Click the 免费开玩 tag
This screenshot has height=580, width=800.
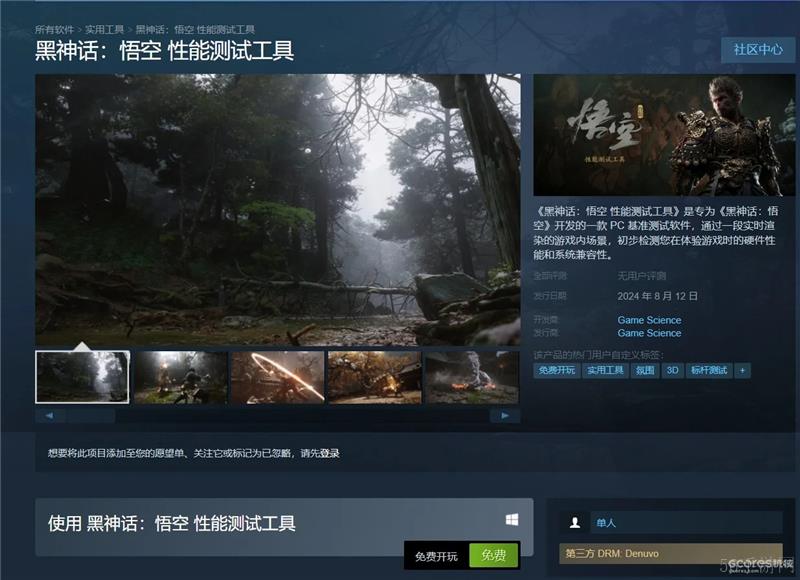click(x=557, y=370)
